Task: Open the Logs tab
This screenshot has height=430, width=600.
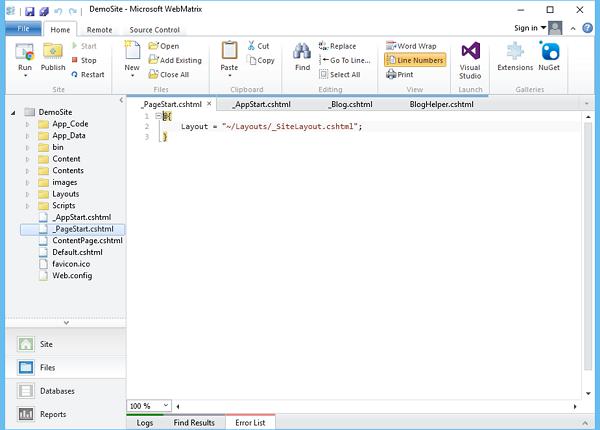Action: (x=145, y=423)
